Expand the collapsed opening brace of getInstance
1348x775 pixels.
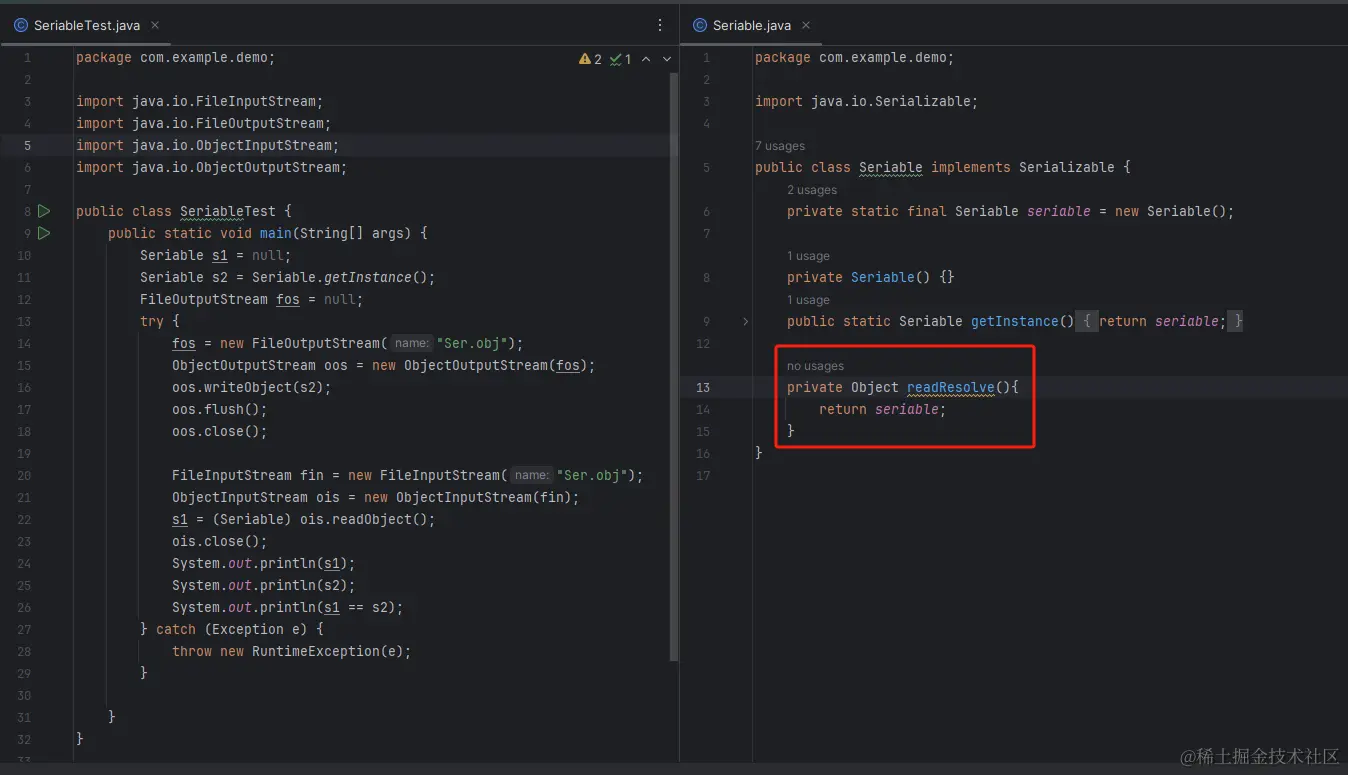coord(1087,321)
